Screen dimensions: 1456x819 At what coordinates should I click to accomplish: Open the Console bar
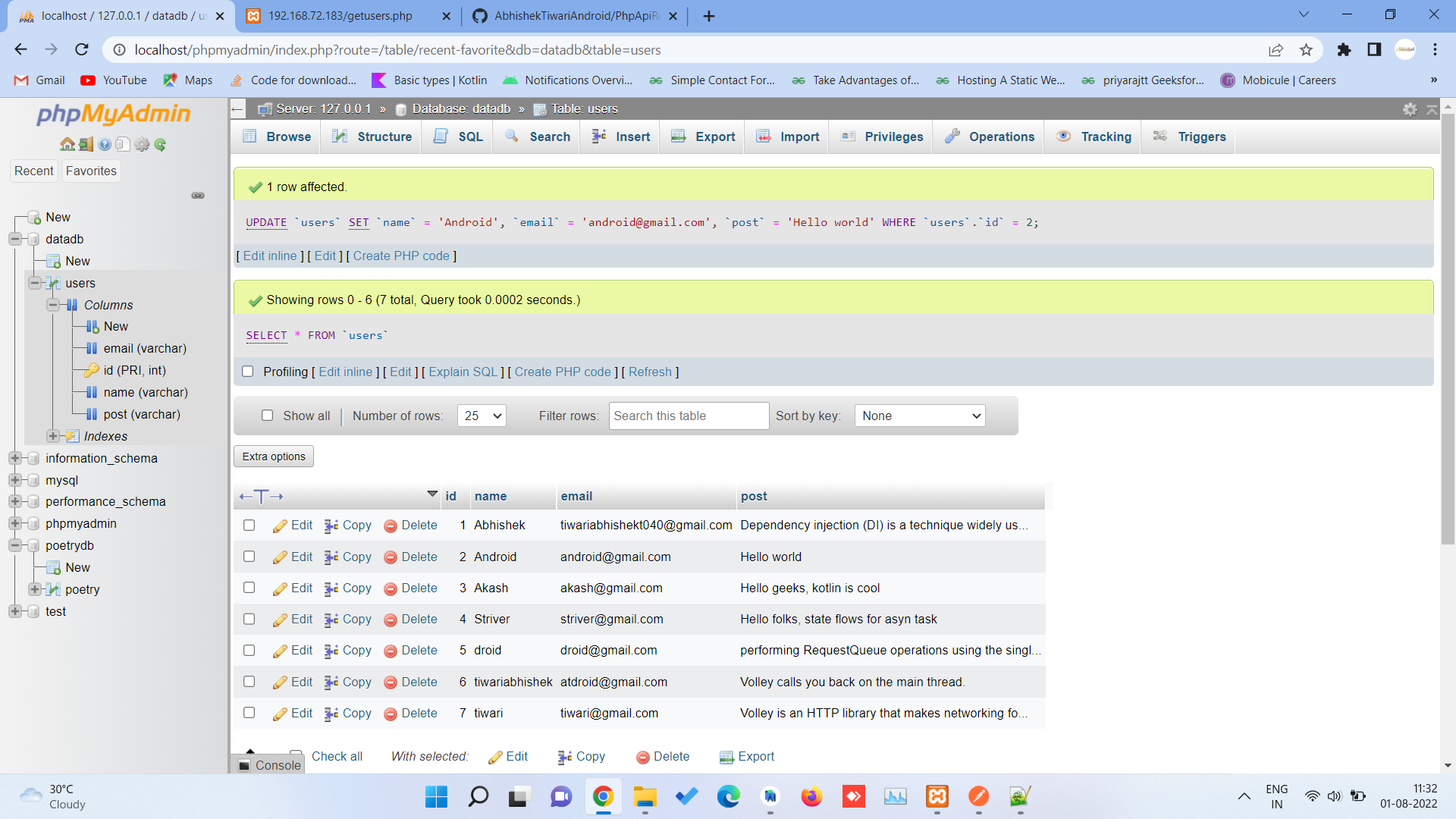coord(270,765)
